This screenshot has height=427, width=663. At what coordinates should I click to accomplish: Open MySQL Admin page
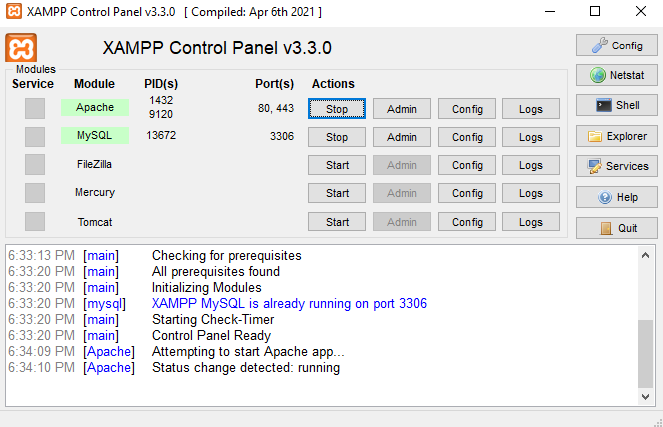click(402, 137)
